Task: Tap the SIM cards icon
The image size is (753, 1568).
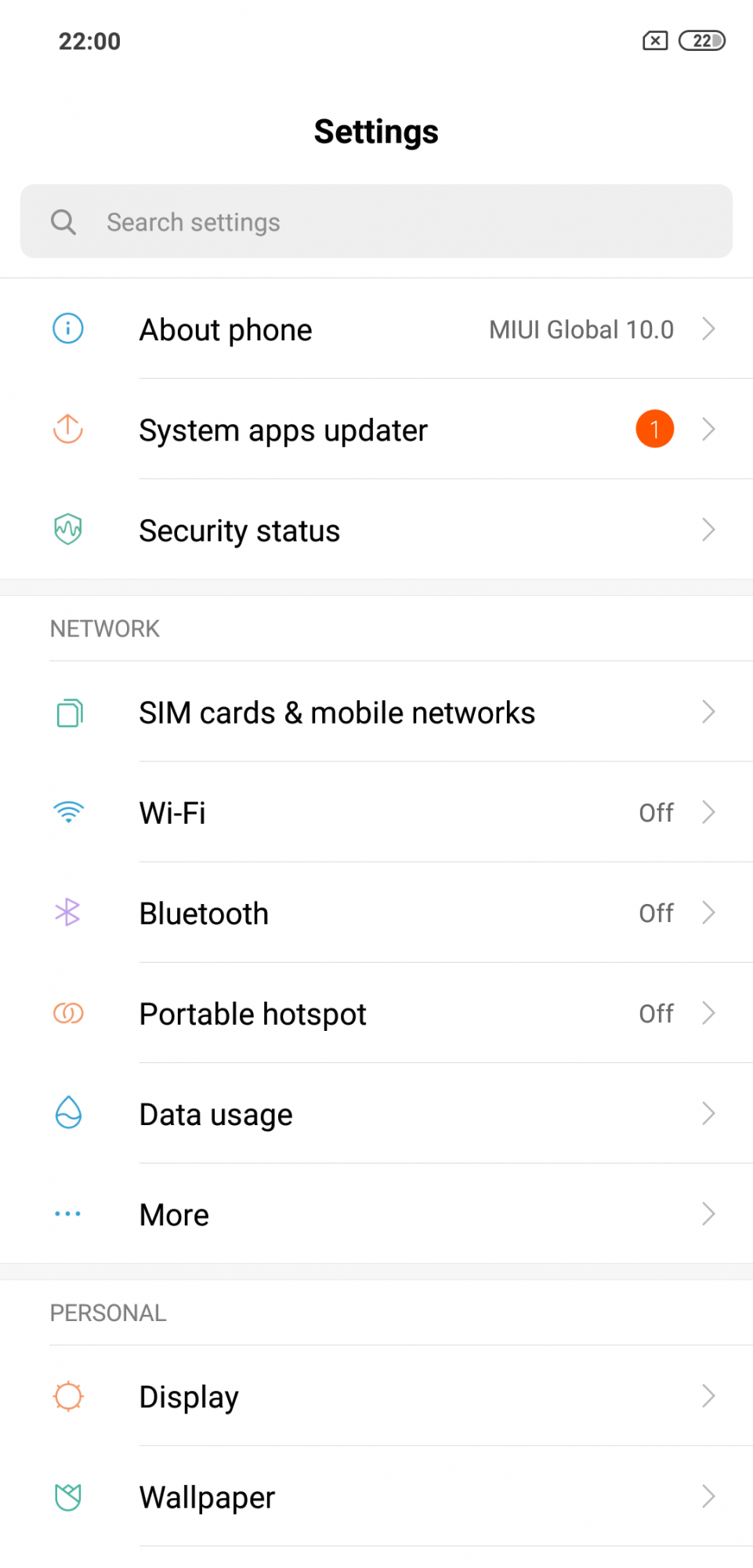Action: (x=69, y=713)
